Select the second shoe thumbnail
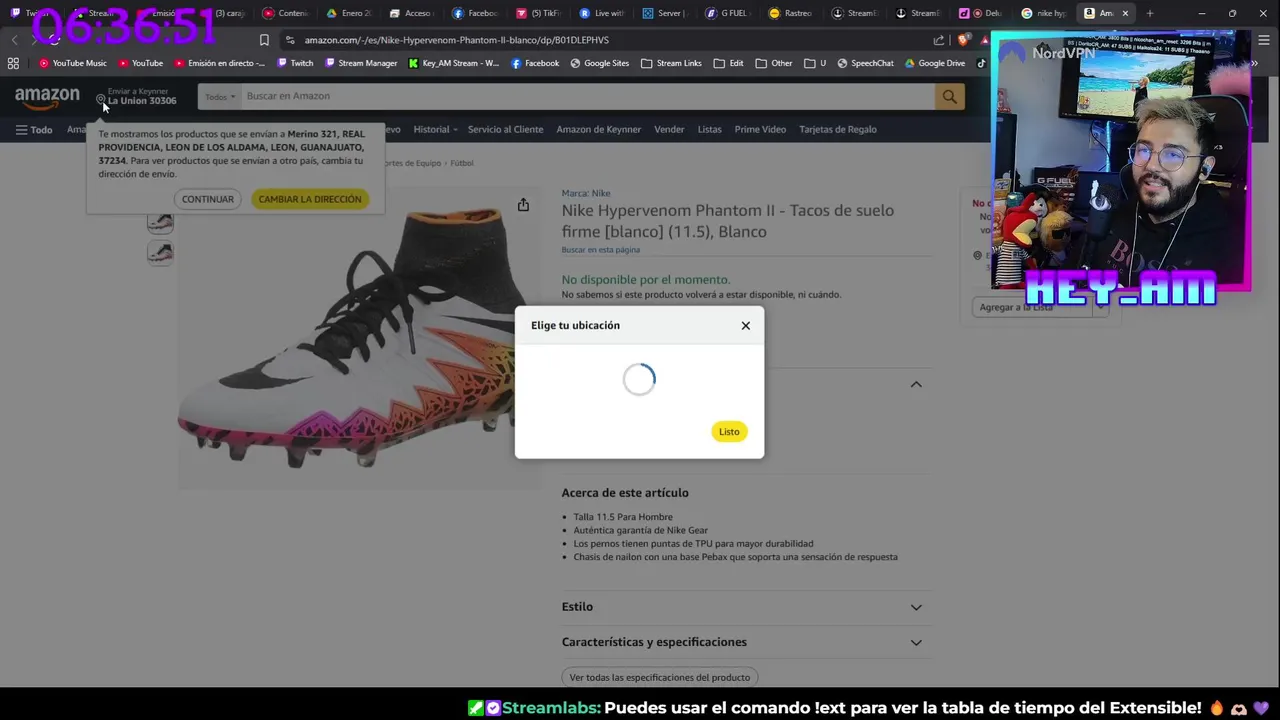 coord(160,252)
